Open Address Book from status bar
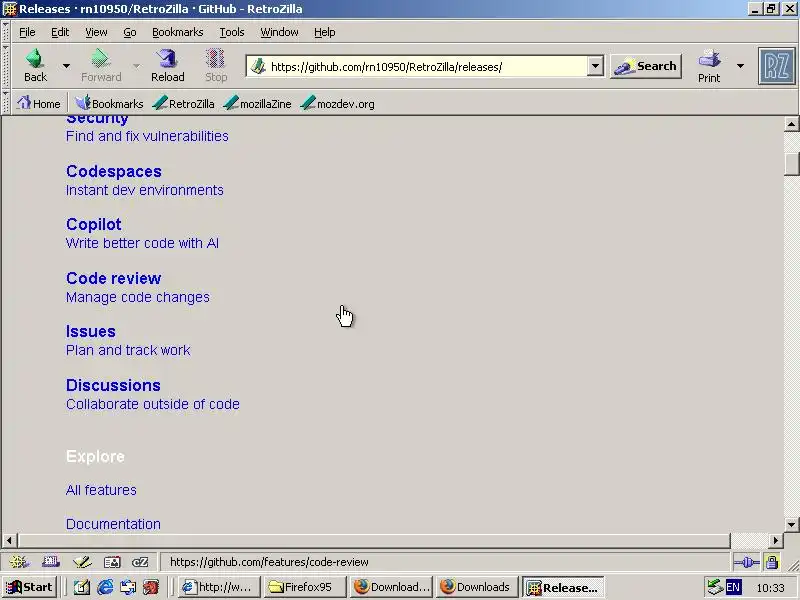The width and height of the screenshot is (800, 600). [112, 562]
